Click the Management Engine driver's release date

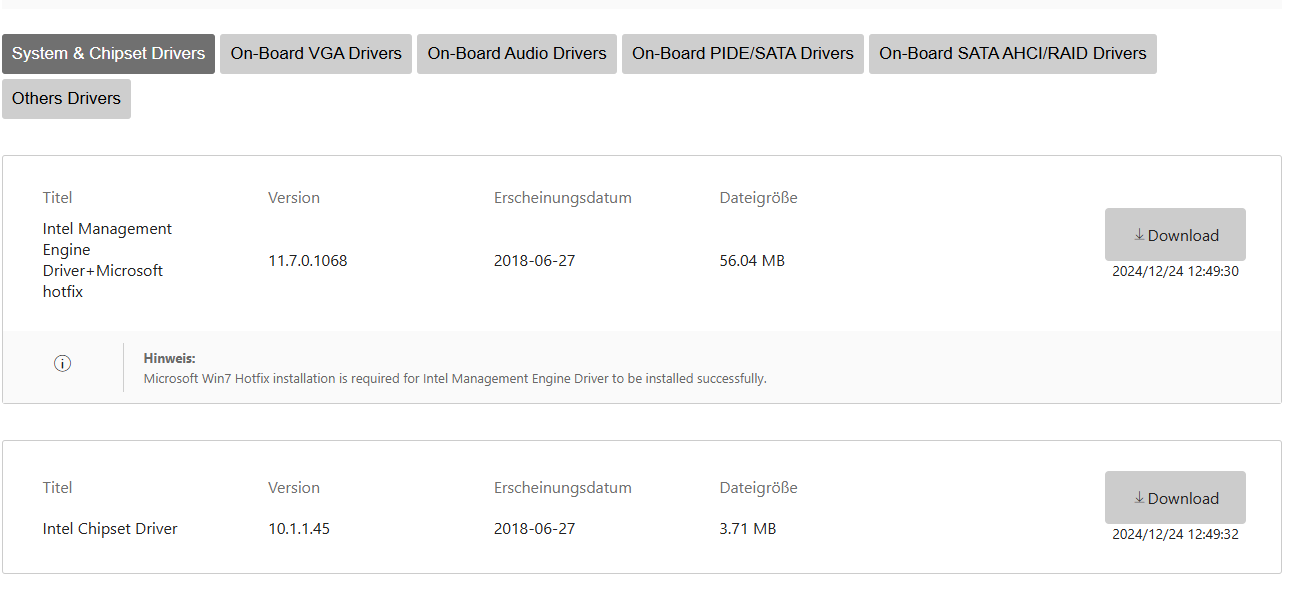(x=534, y=261)
